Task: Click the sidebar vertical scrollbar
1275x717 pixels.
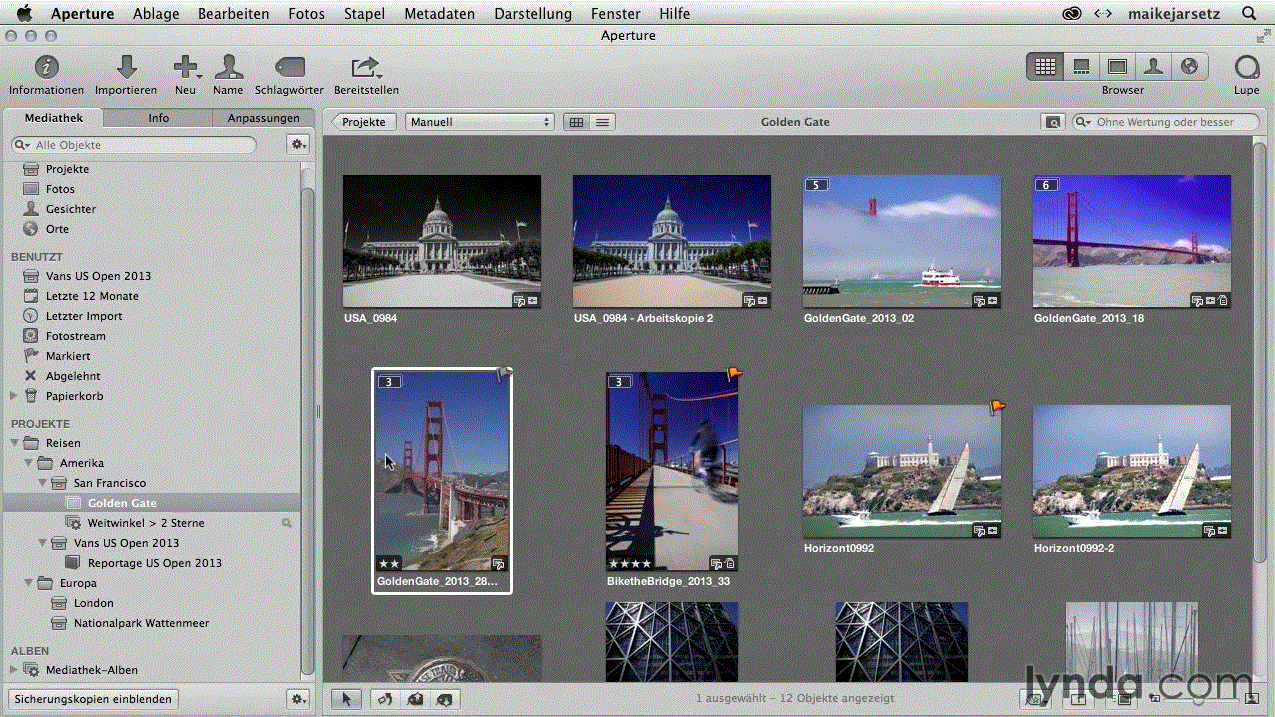Action: tap(308, 430)
